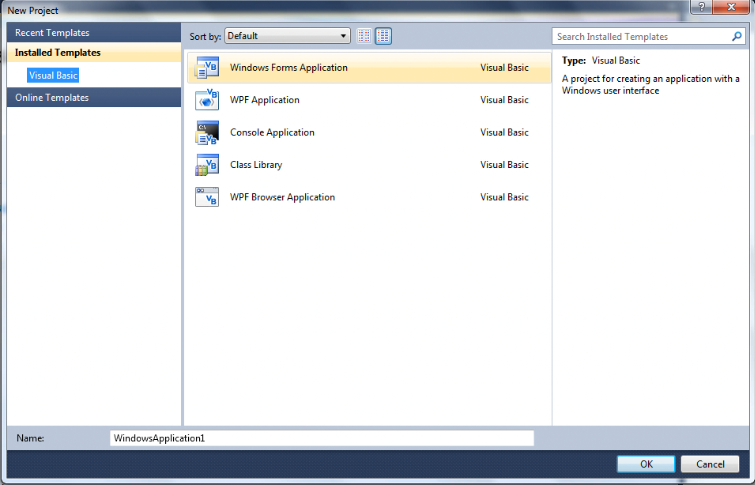This screenshot has height=485, width=755.
Task: Select 'Console Application' template name
Action: tap(272, 132)
